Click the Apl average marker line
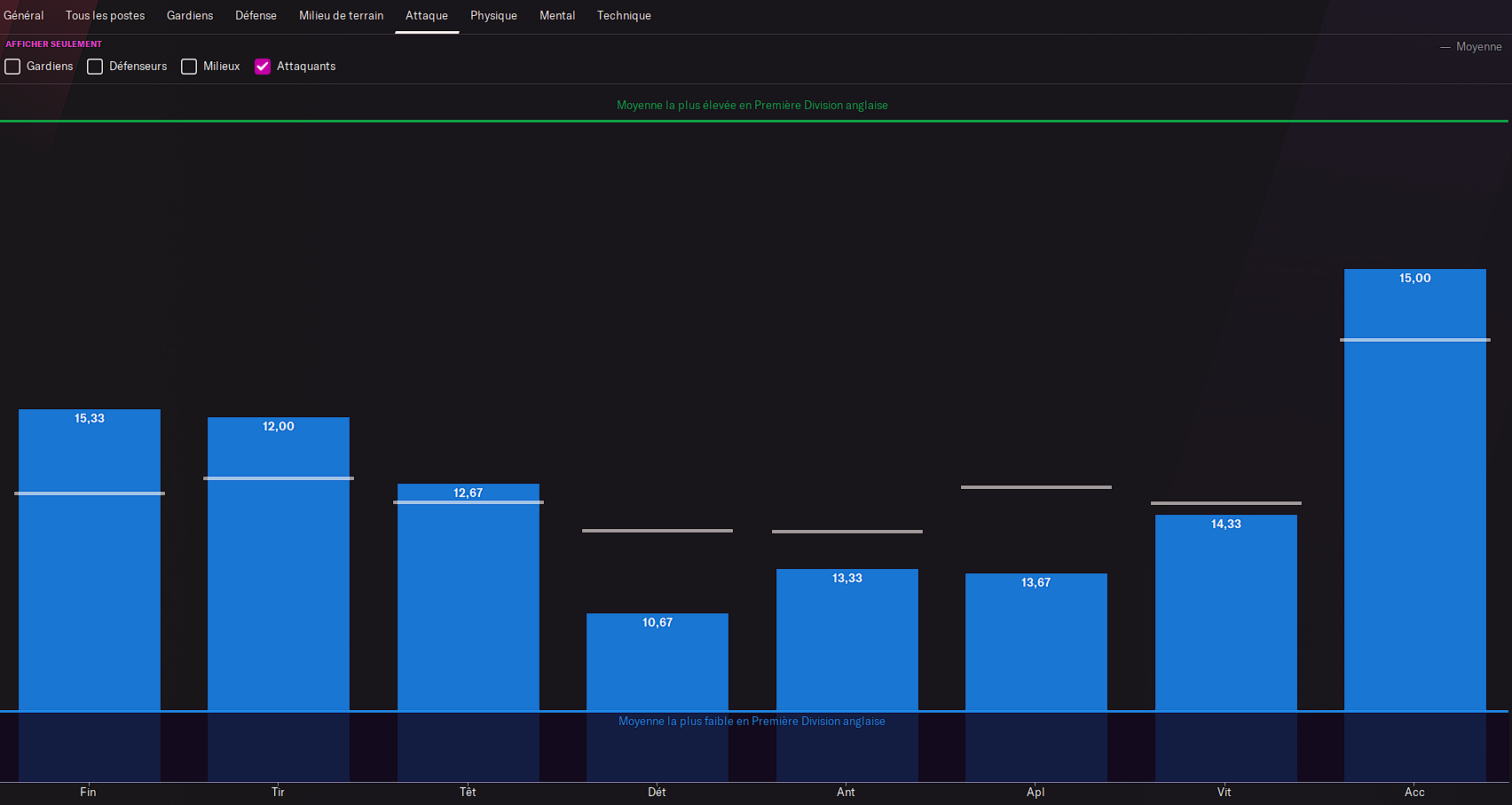This screenshot has height=805, width=1512. pos(1036,487)
